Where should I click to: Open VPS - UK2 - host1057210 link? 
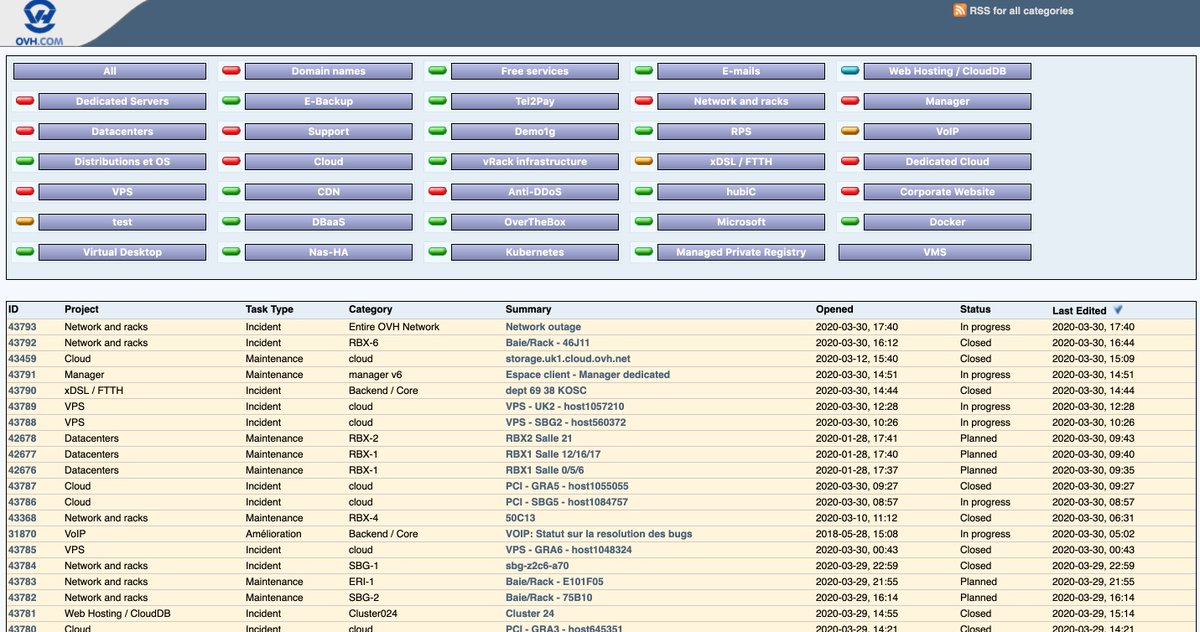(565, 407)
